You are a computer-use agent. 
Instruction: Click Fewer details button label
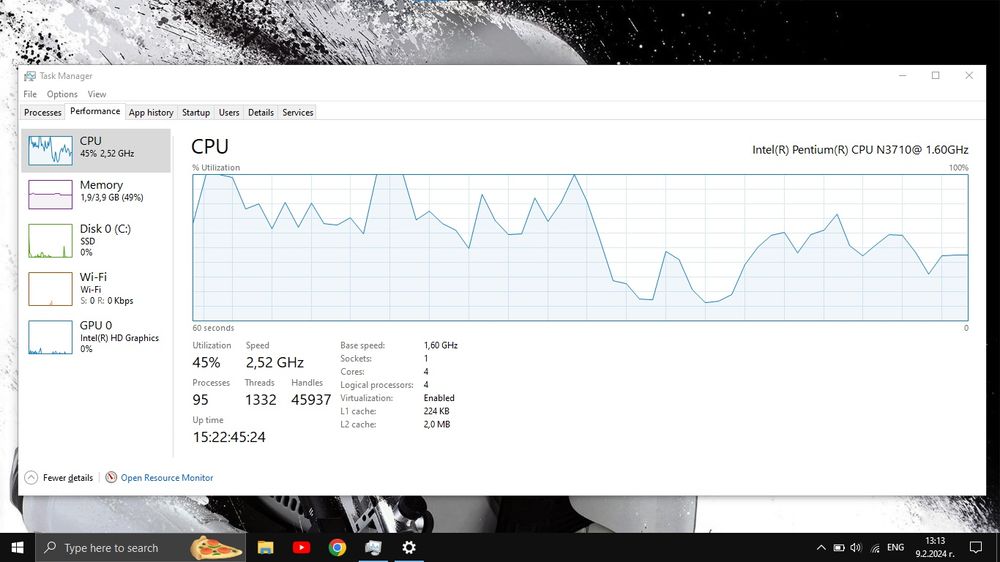(x=68, y=477)
